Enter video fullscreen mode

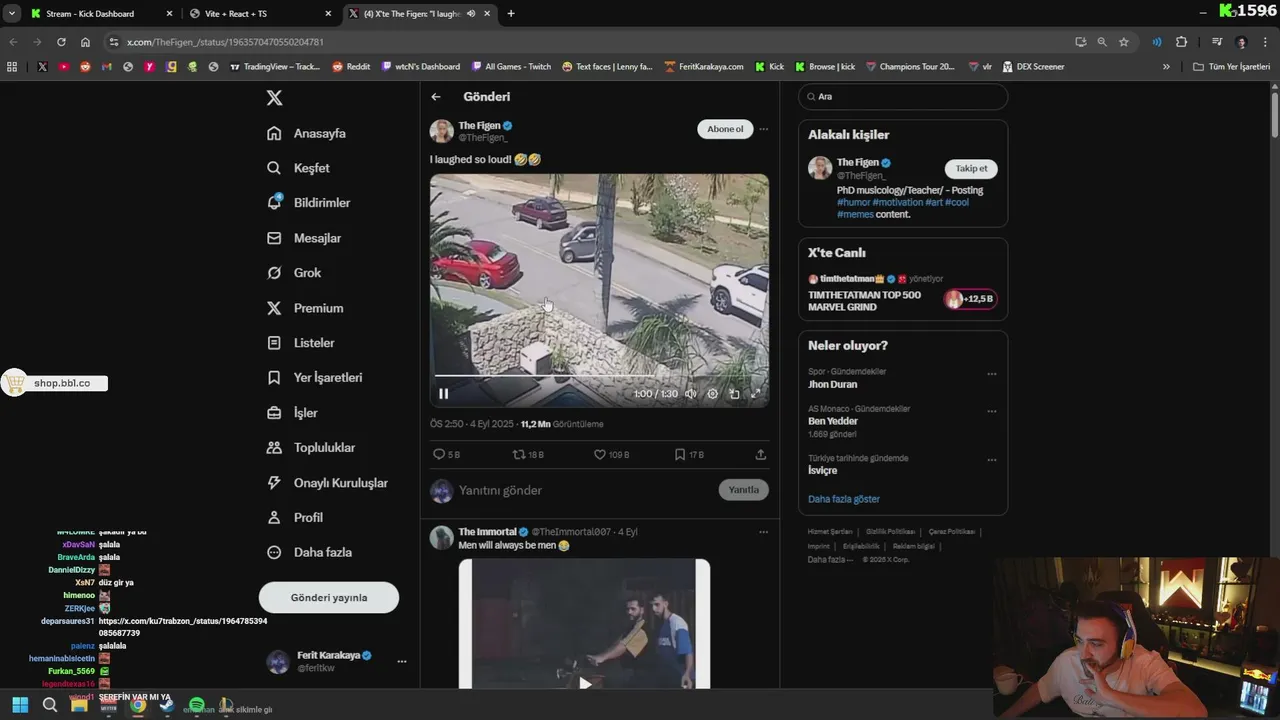[756, 394]
